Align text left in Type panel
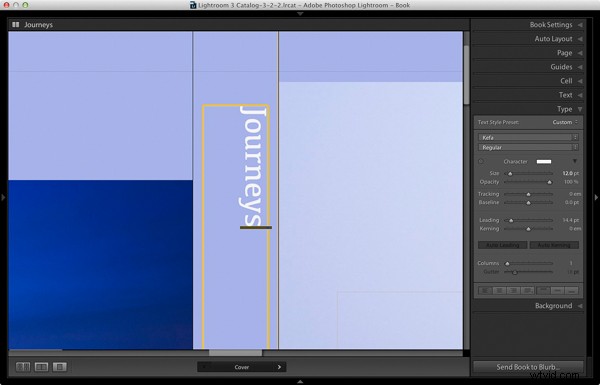The height and width of the screenshot is (385, 600). [x=485, y=291]
